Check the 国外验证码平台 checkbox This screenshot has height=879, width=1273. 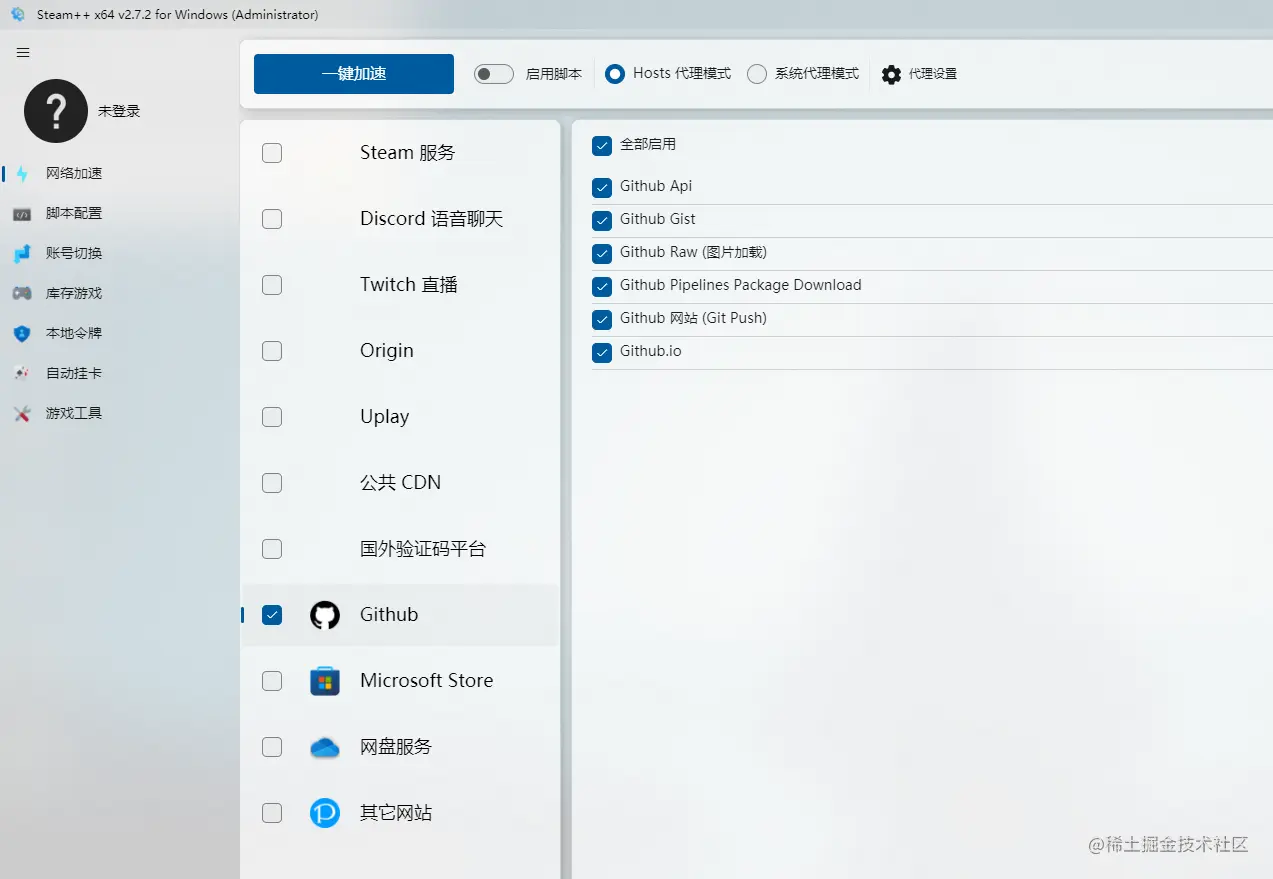click(272, 549)
